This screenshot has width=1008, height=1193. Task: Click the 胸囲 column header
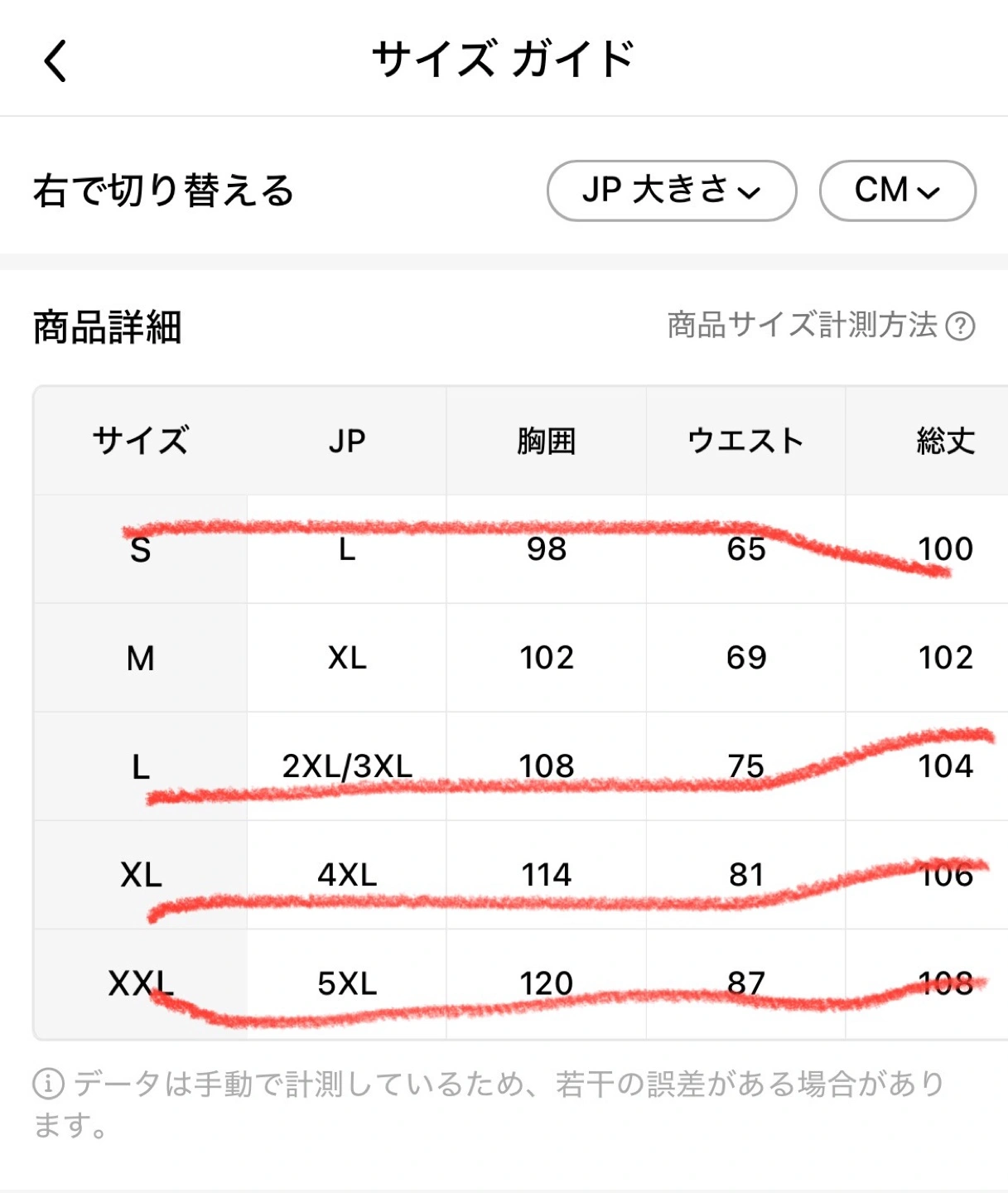click(547, 441)
